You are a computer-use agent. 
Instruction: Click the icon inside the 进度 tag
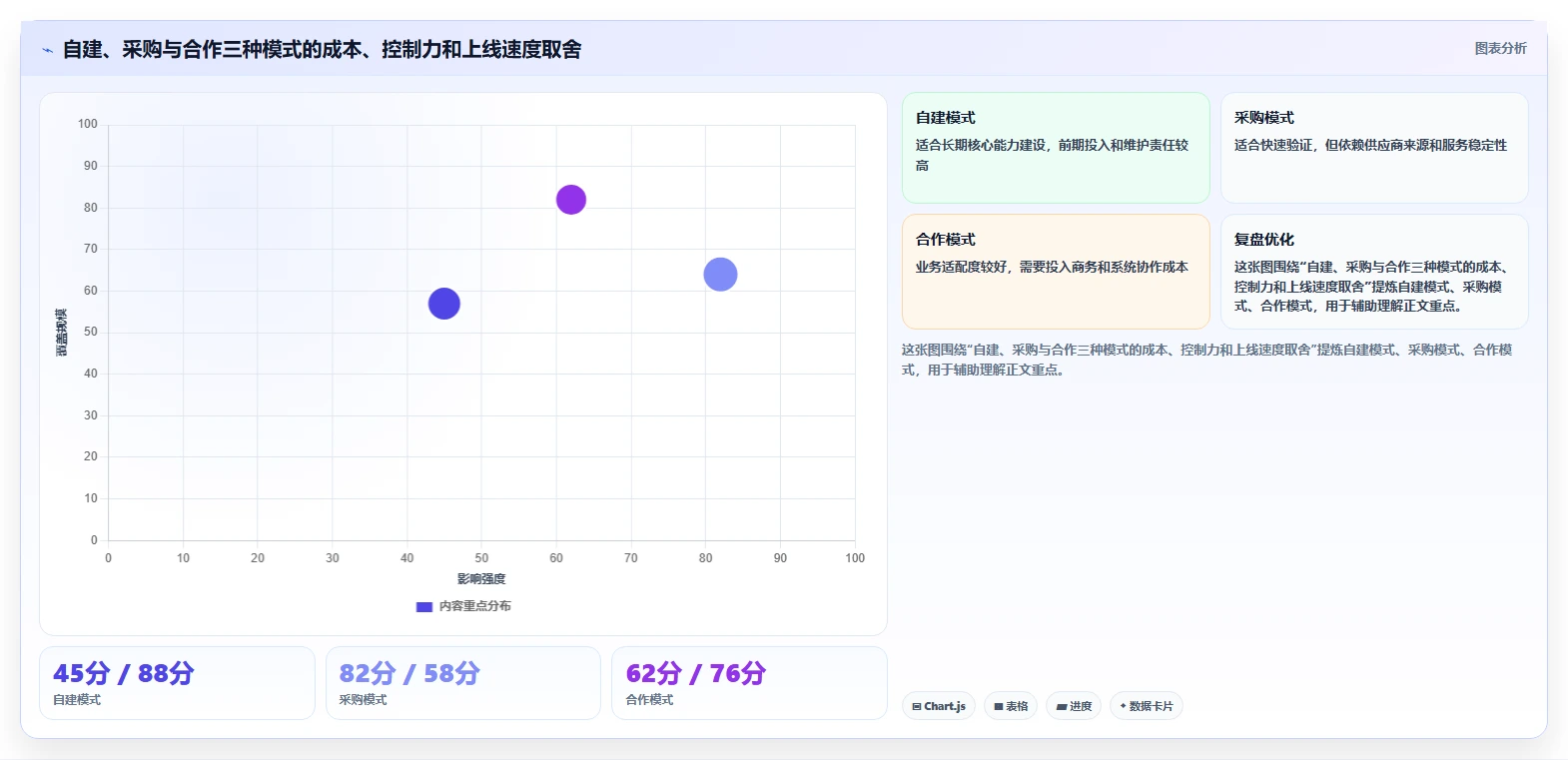point(1062,707)
